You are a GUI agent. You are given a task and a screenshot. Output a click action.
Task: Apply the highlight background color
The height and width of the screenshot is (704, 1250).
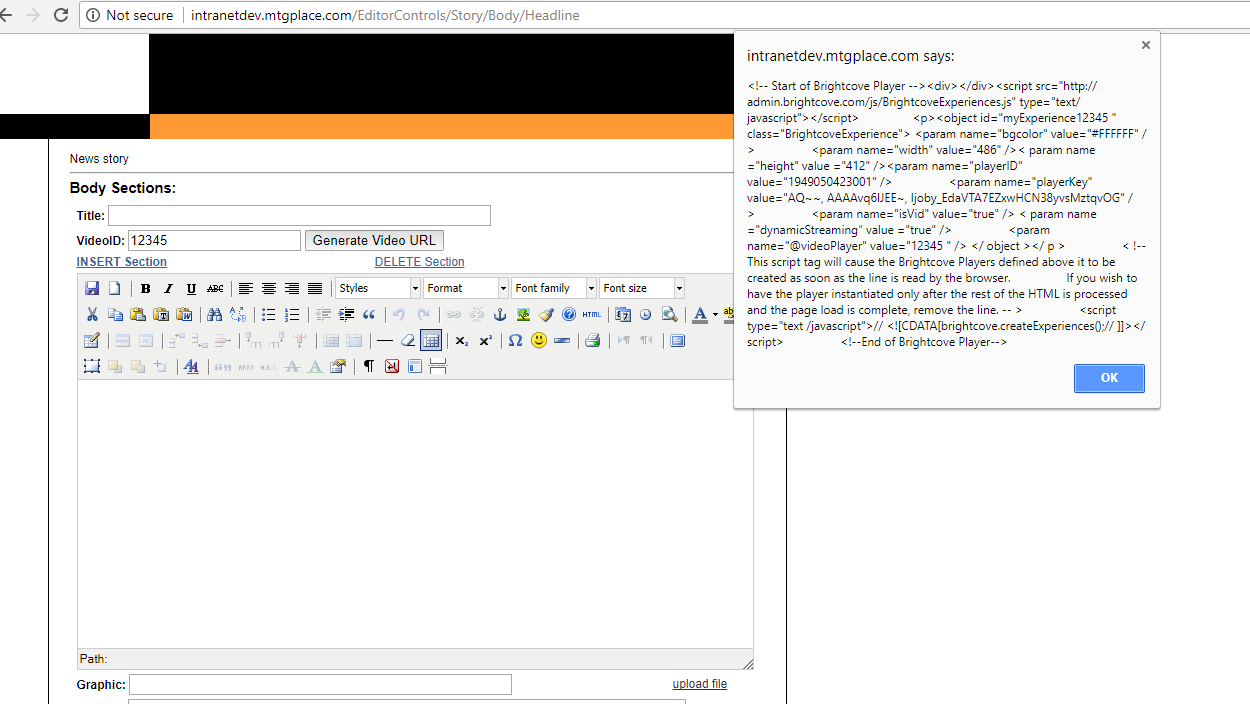[x=729, y=314]
